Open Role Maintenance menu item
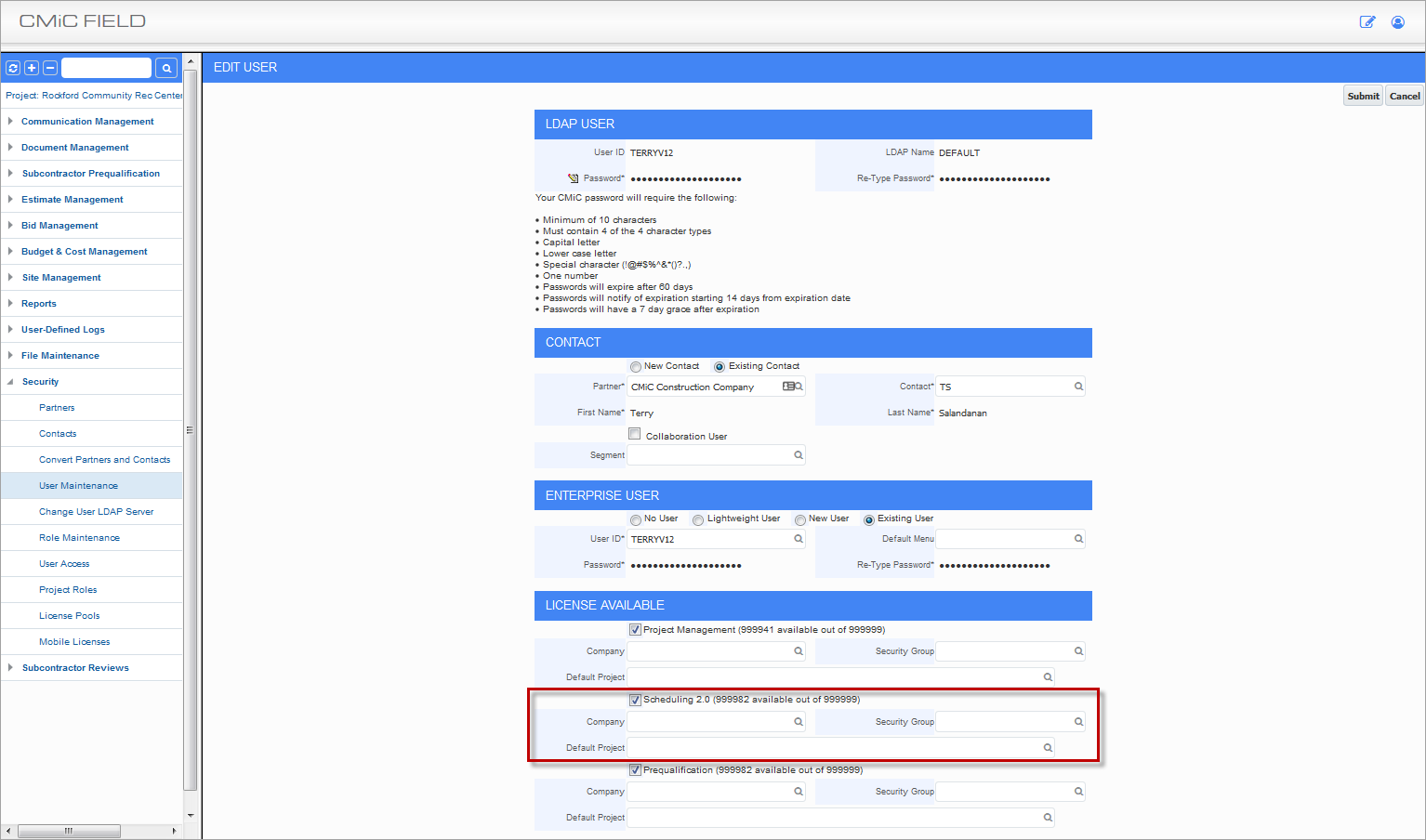Screen dimensions: 1426x840 tap(79, 538)
